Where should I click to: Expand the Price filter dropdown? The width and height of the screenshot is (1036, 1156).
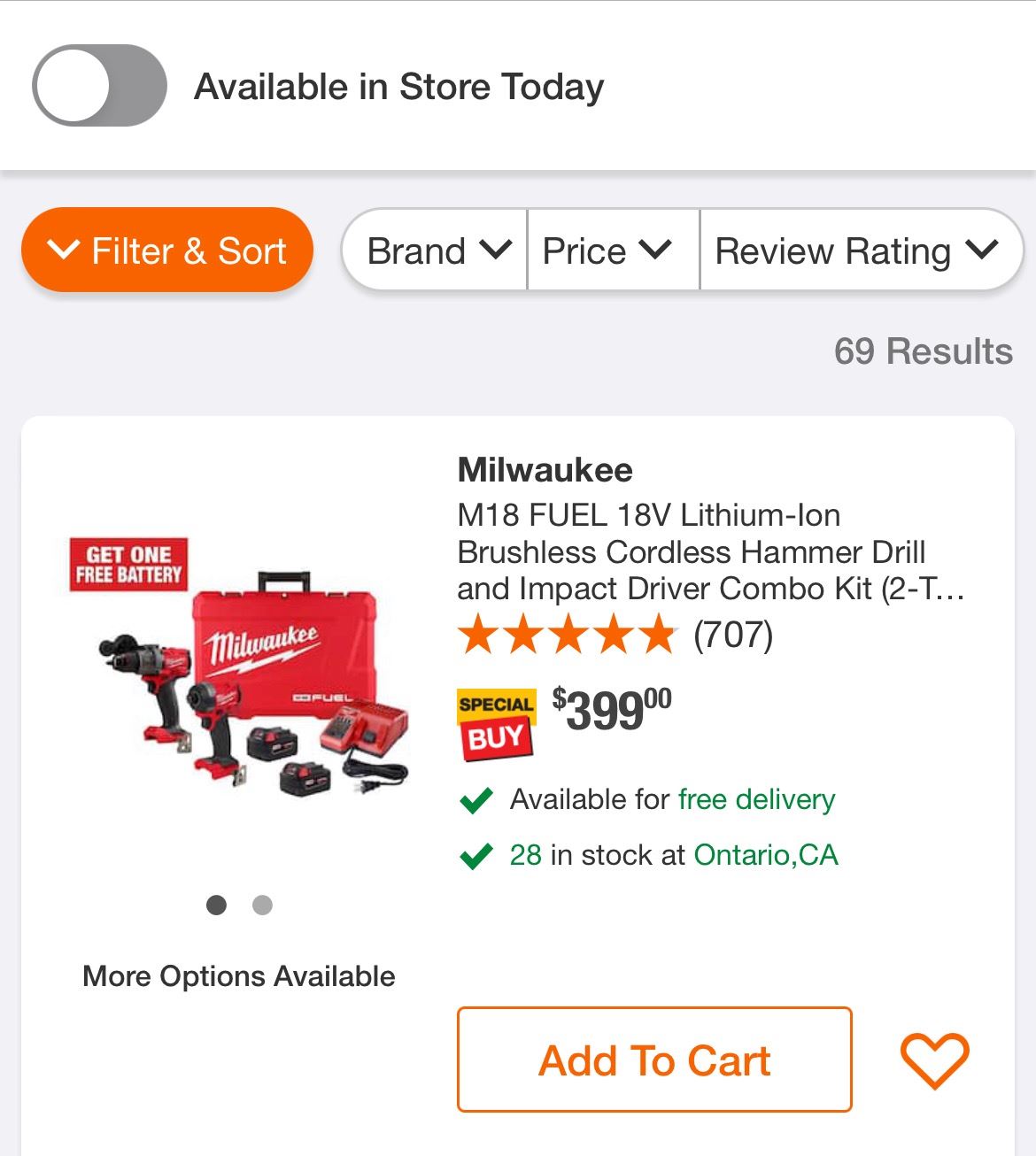point(608,250)
